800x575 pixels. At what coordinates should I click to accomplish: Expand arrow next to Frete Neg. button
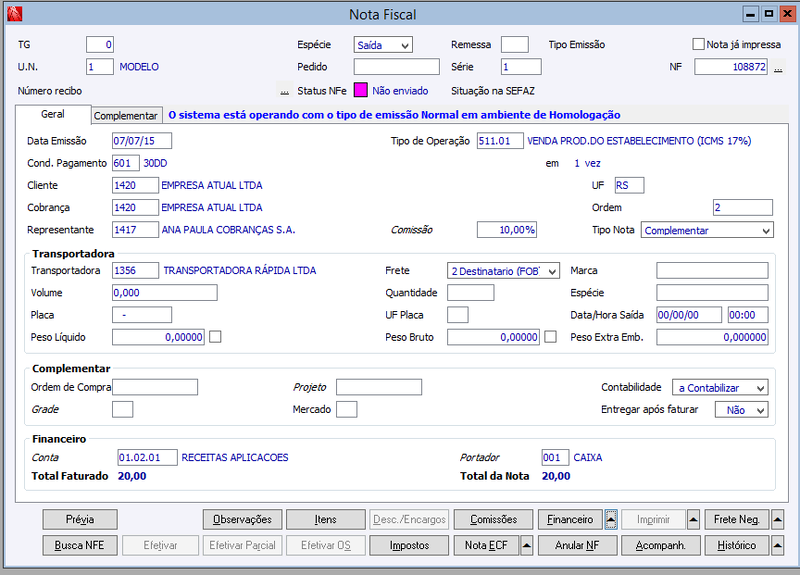tap(777, 519)
